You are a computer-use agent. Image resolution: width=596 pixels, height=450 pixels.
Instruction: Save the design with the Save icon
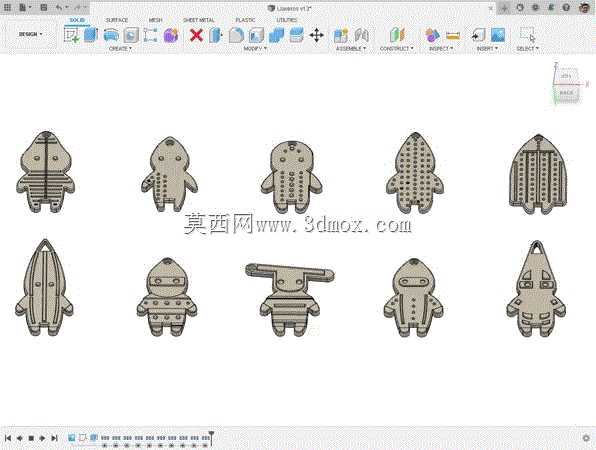coord(44,7)
